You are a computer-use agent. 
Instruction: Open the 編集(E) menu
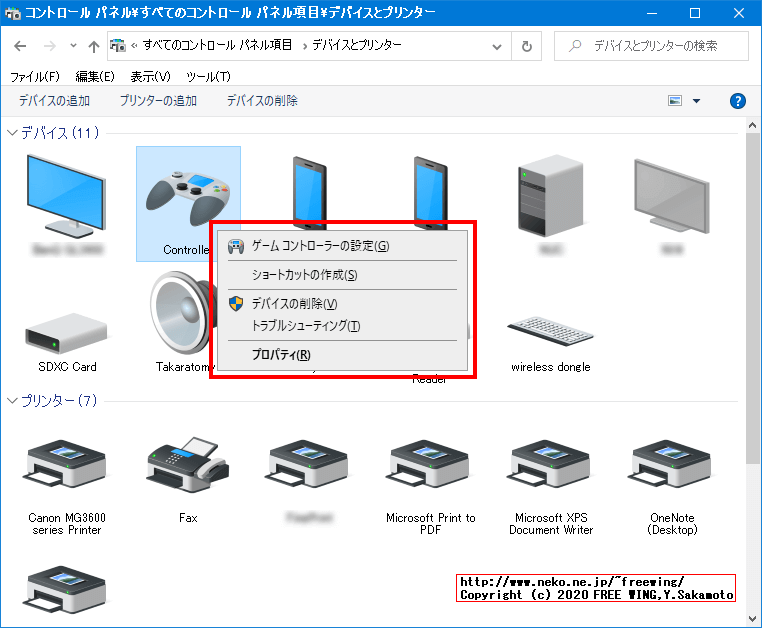point(95,76)
